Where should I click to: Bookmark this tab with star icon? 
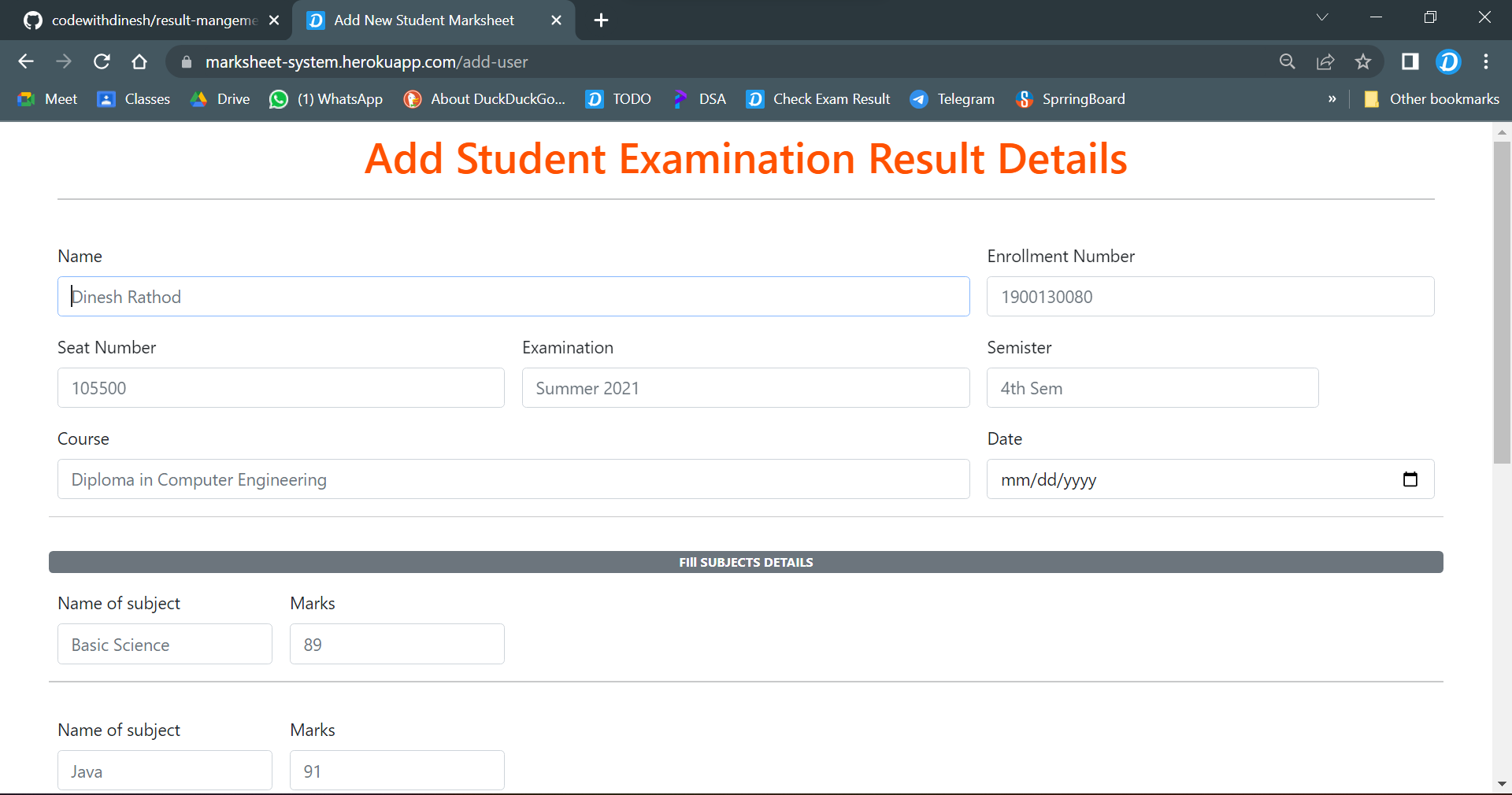click(x=1363, y=61)
